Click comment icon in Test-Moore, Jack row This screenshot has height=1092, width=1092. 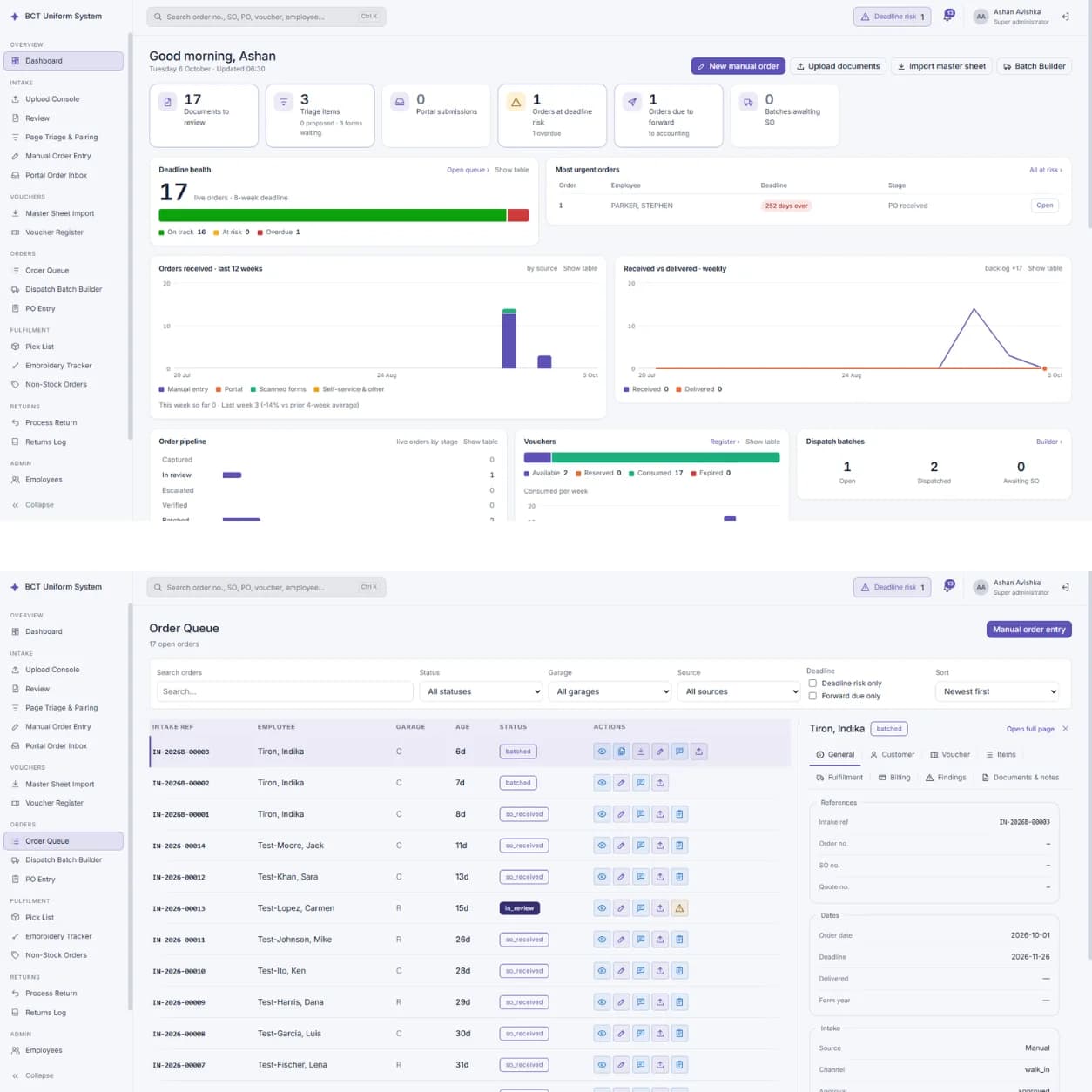[641, 845]
